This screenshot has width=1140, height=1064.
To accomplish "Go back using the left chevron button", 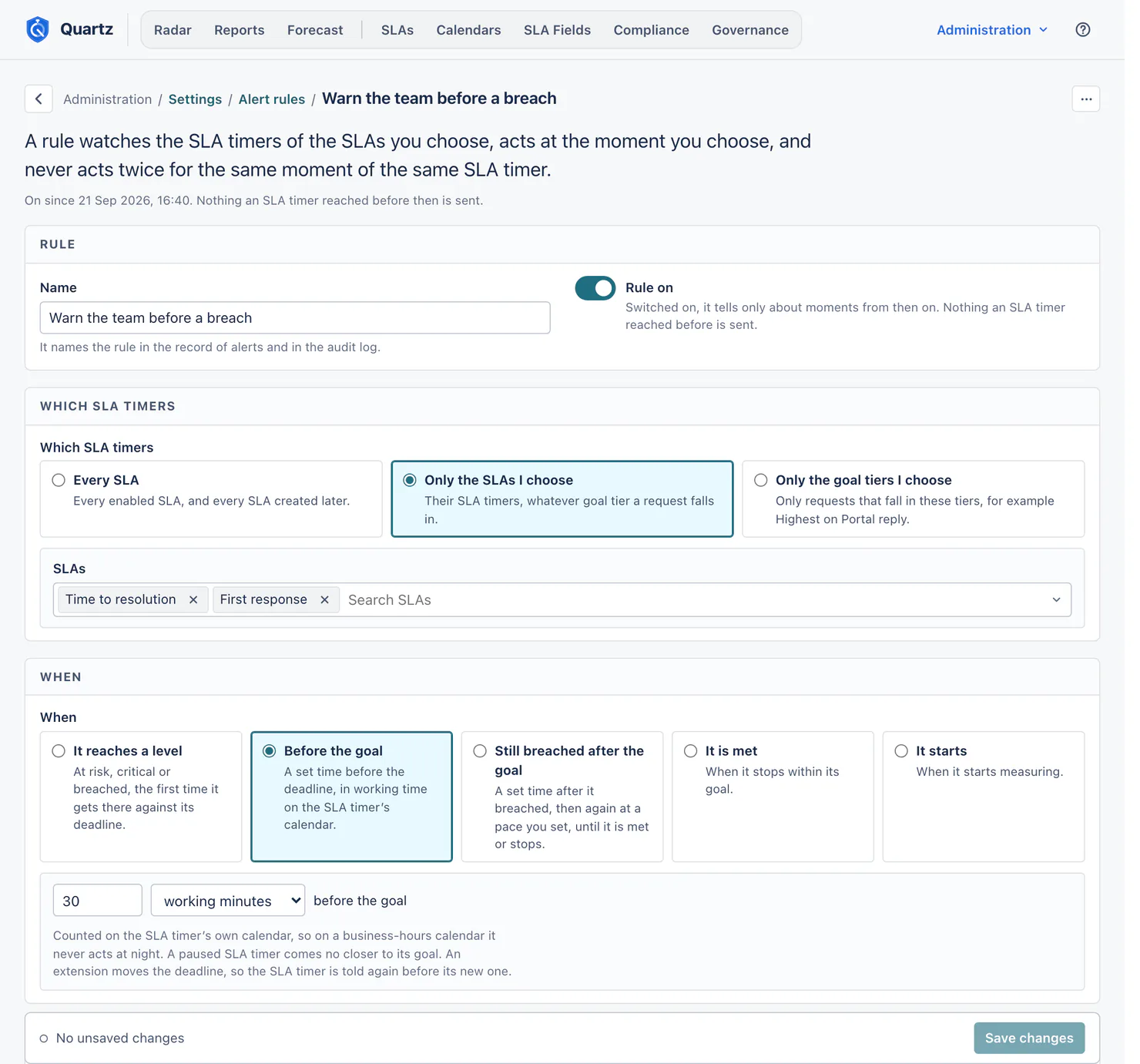I will click(39, 99).
